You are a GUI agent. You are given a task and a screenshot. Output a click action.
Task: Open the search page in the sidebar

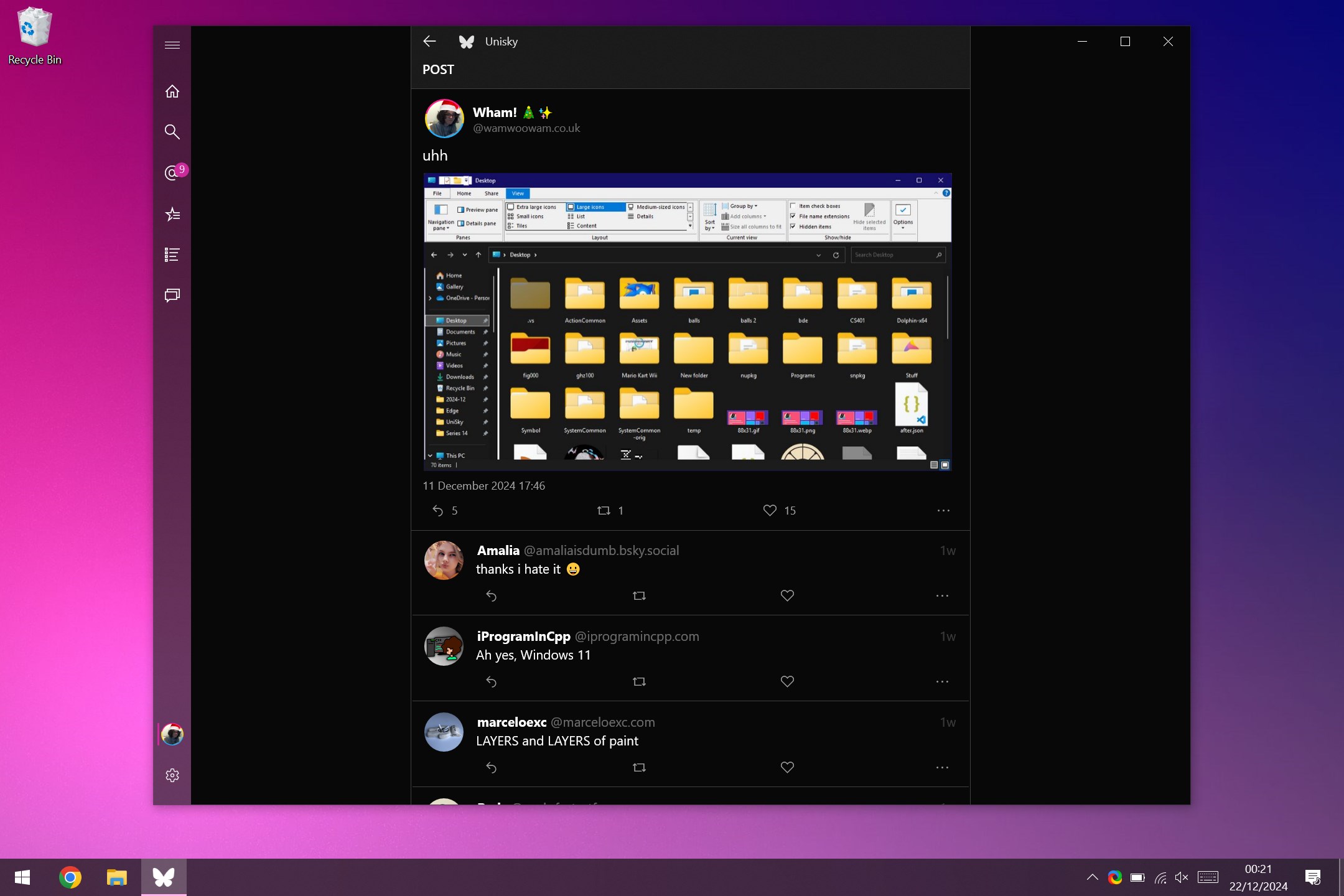coord(172,132)
